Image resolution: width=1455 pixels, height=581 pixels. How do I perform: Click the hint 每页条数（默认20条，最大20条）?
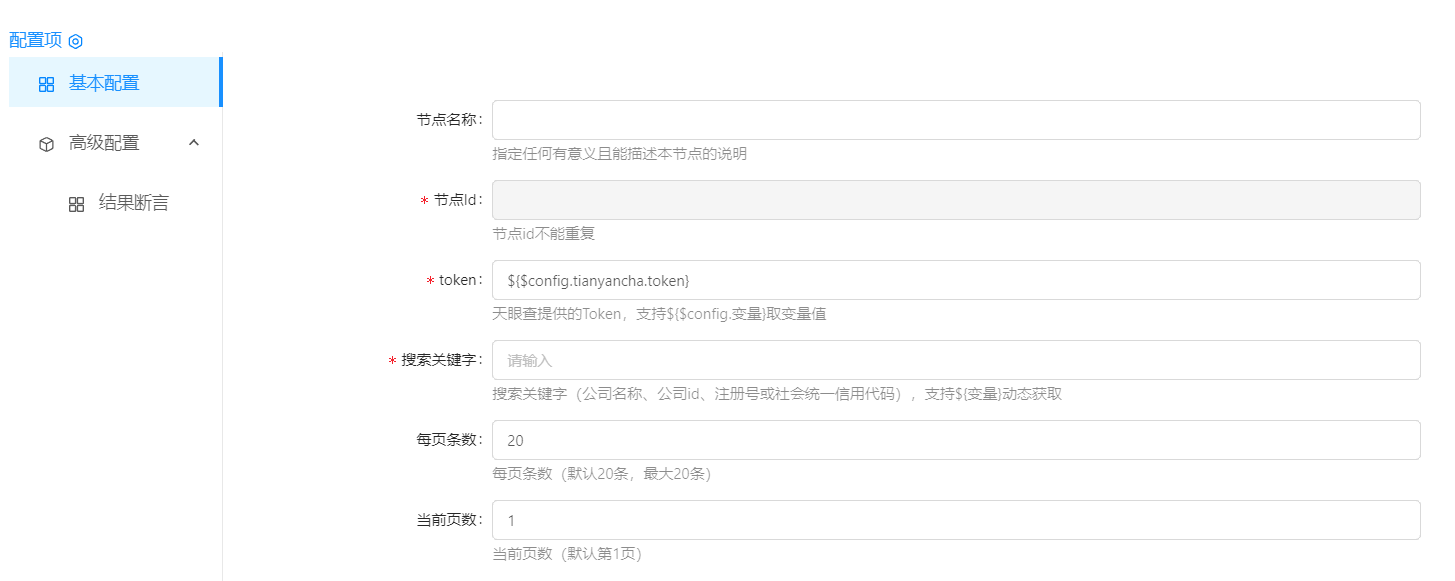coord(602,474)
